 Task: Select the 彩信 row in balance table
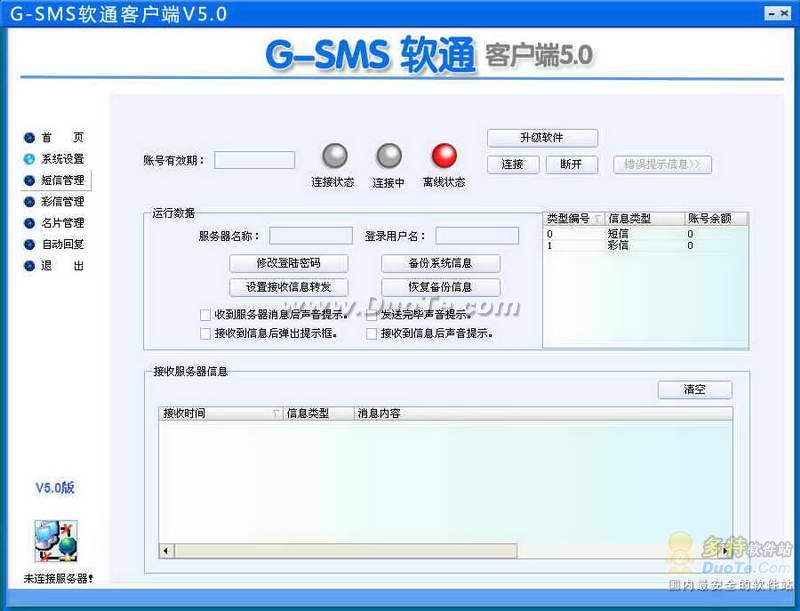(646, 246)
